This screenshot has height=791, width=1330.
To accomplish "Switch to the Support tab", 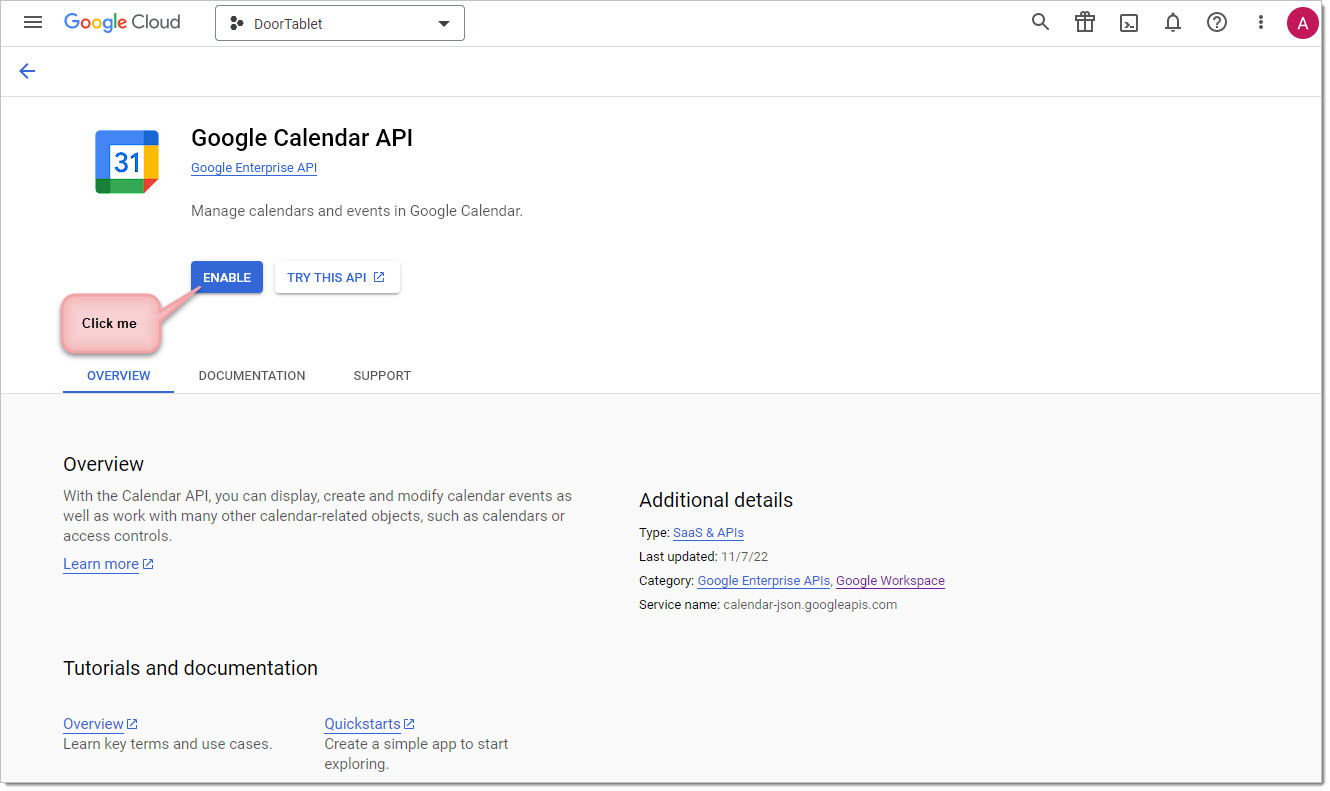I will coord(382,376).
